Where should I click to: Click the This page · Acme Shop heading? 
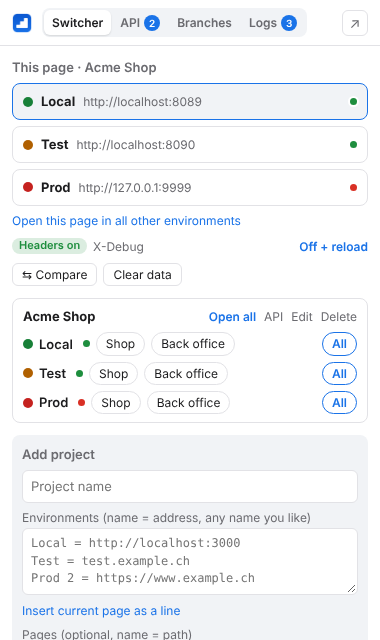[84, 67]
